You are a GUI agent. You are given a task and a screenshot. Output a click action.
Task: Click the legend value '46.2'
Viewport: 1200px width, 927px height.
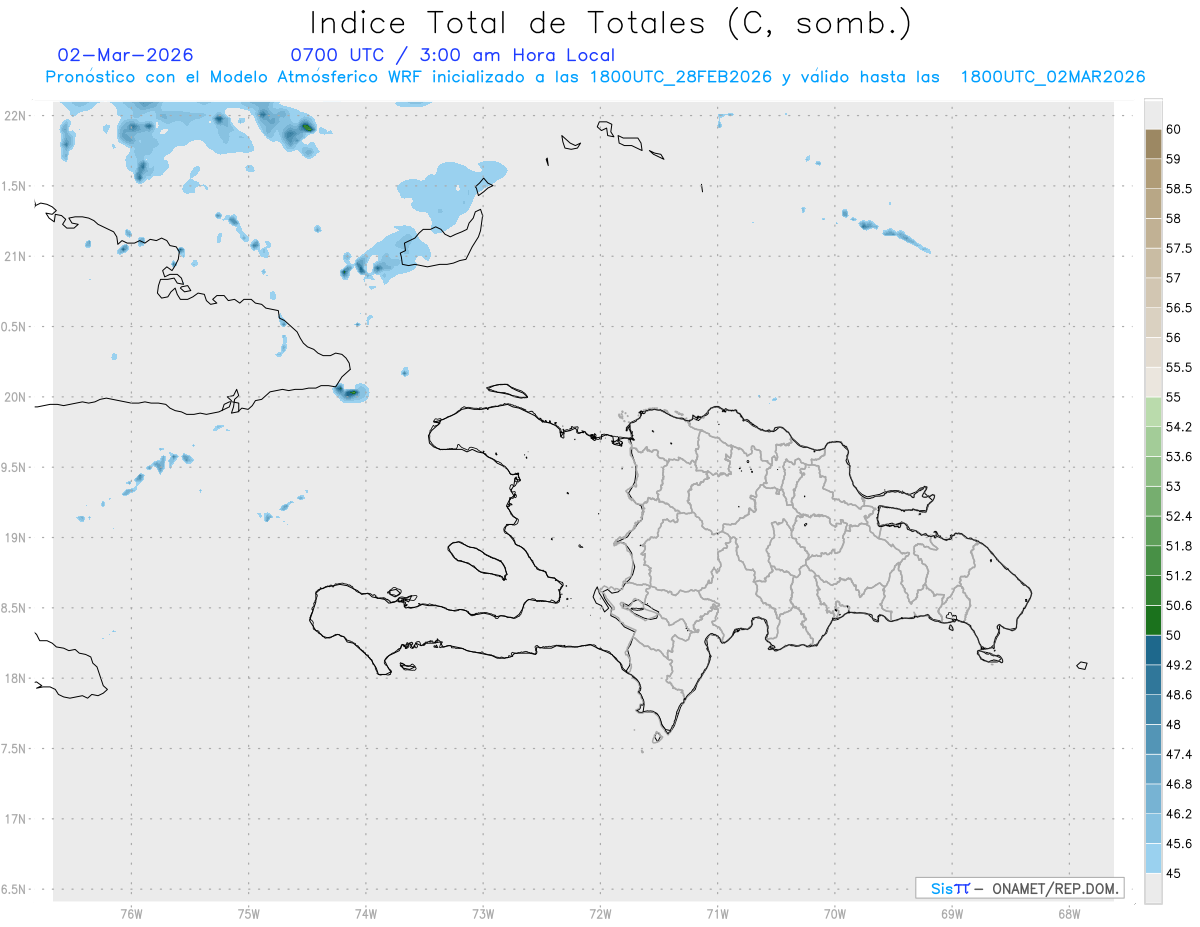1179,813
